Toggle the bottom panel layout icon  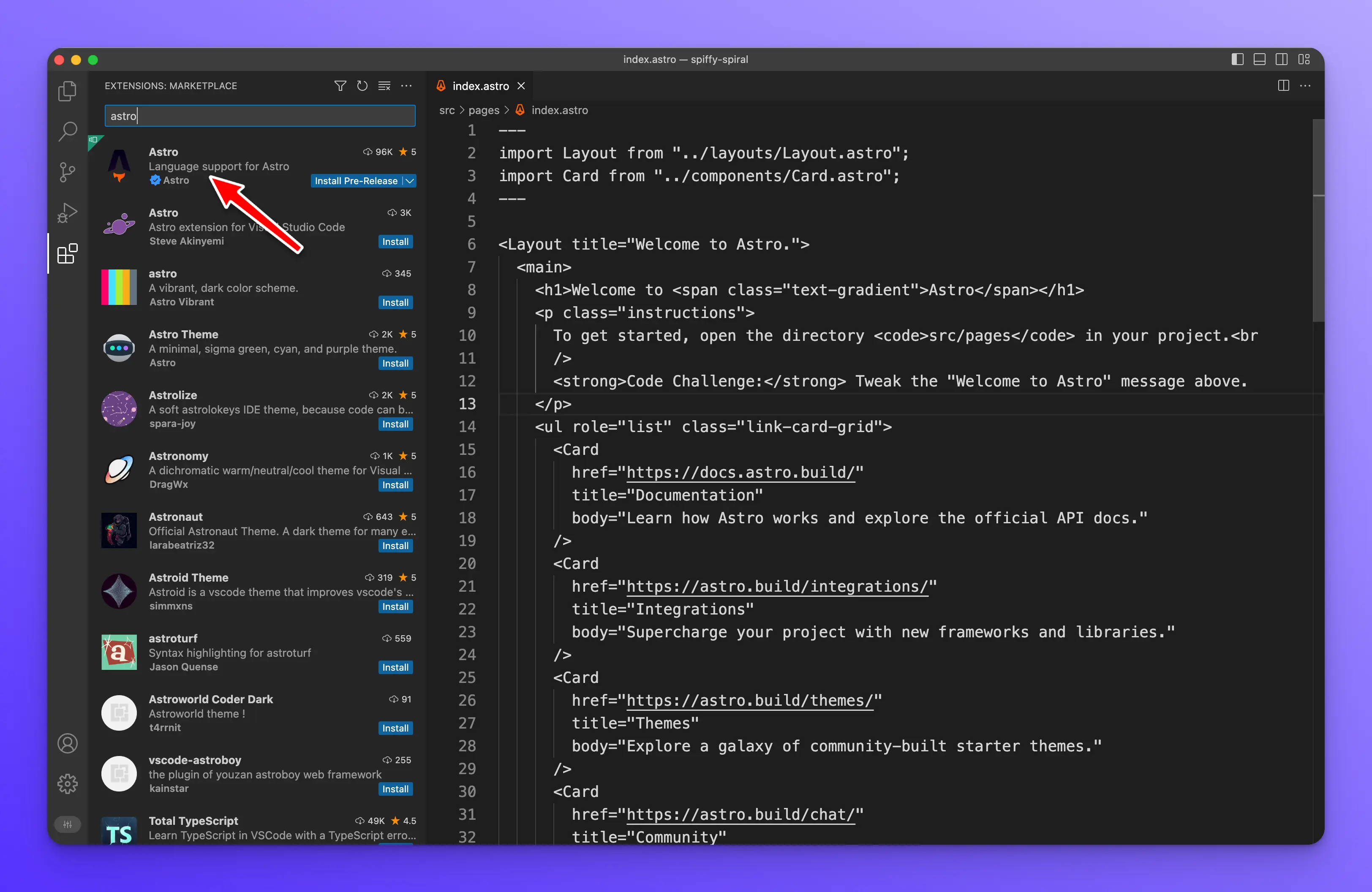(x=1260, y=60)
